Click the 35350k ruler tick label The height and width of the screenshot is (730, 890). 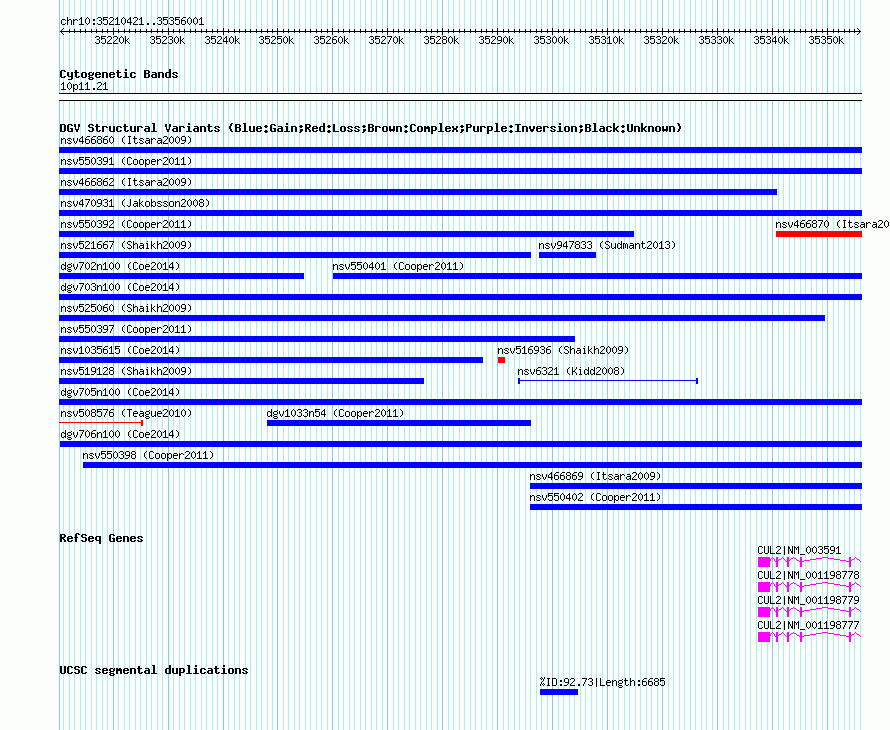tap(826, 40)
